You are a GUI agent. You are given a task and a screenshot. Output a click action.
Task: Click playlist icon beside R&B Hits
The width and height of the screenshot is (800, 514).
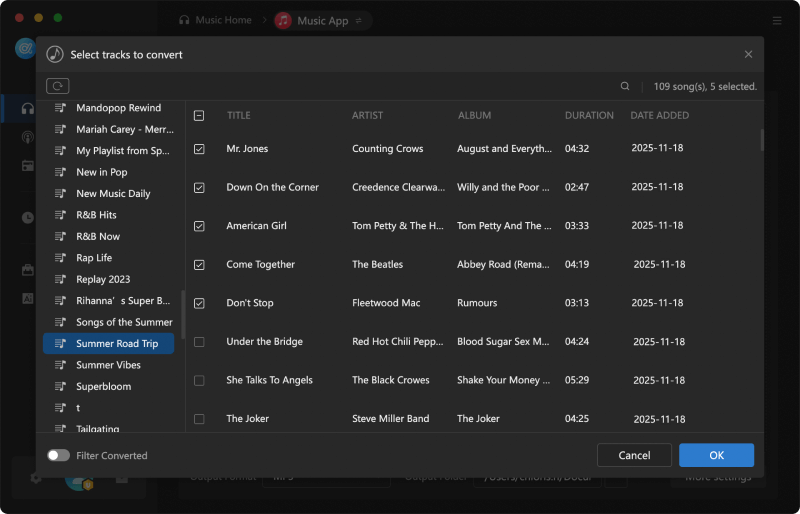coord(60,215)
